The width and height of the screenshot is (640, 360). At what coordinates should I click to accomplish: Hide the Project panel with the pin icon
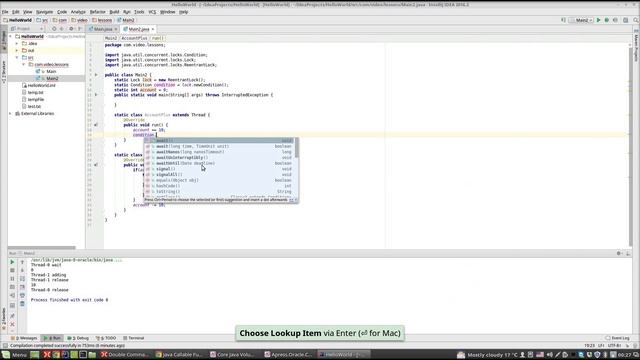click(80, 29)
